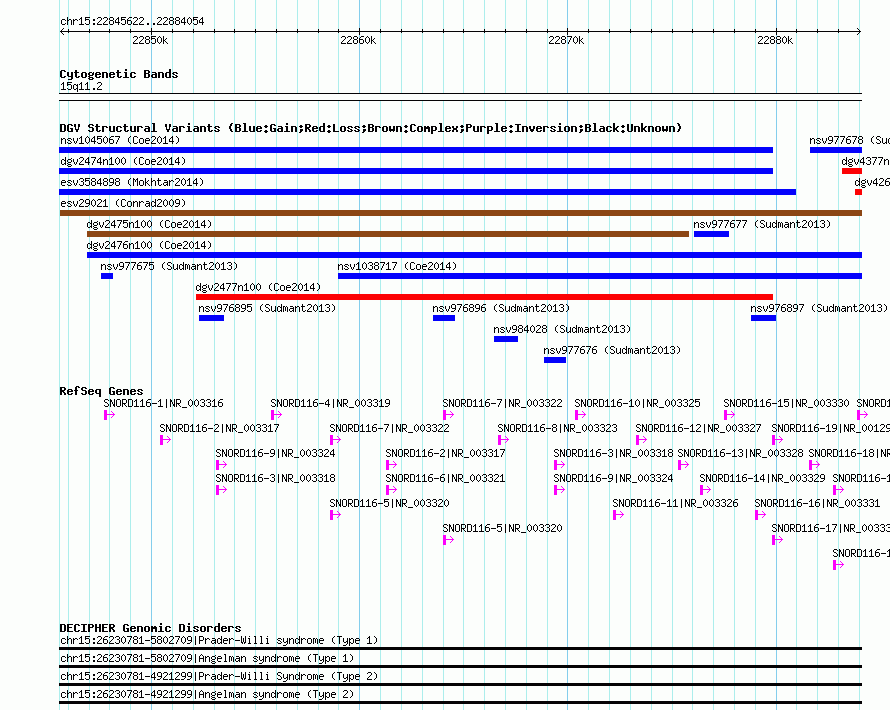This screenshot has height=710, width=890.
Task: Click the 22860k ruler label
Action: click(x=358, y=40)
